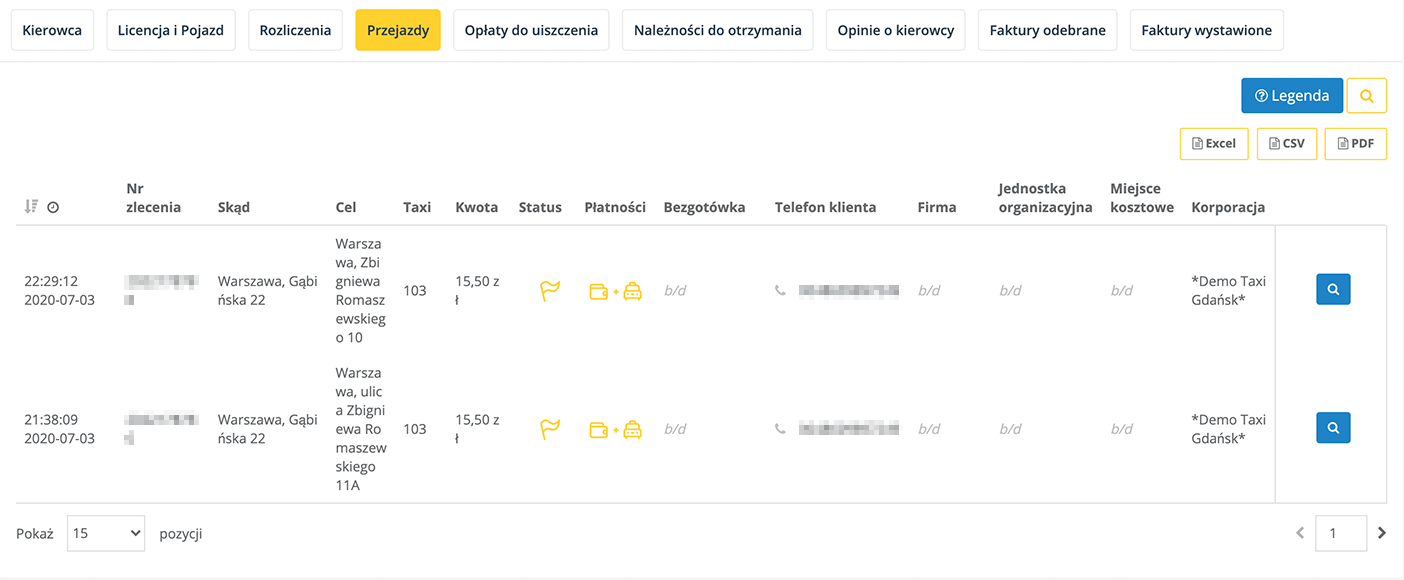Viewport: 1404px width, 580px height.
Task: Open the rows-per-page dropdown showing 15
Action: click(x=106, y=533)
